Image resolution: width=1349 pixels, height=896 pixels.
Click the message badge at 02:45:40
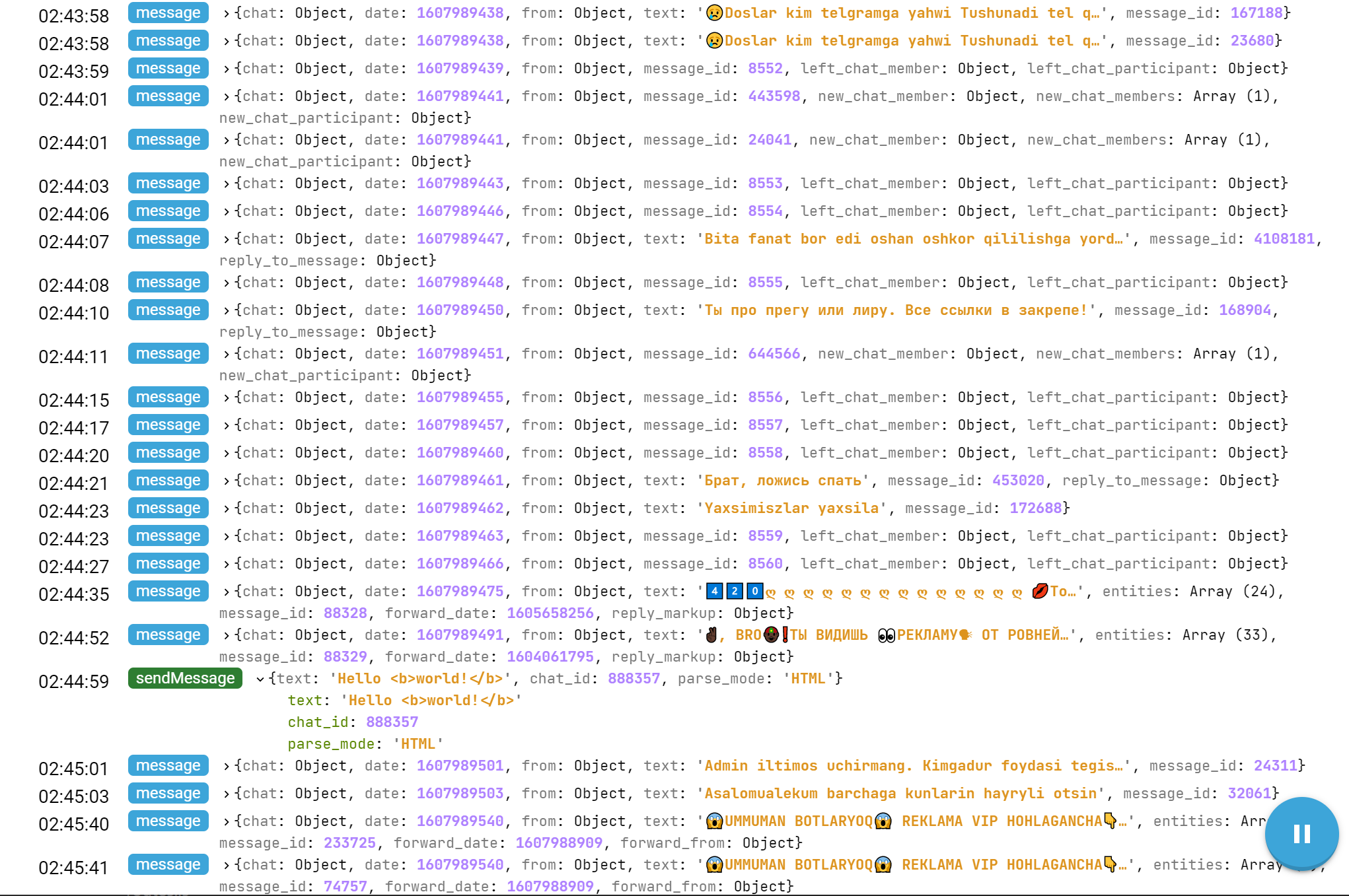168,821
